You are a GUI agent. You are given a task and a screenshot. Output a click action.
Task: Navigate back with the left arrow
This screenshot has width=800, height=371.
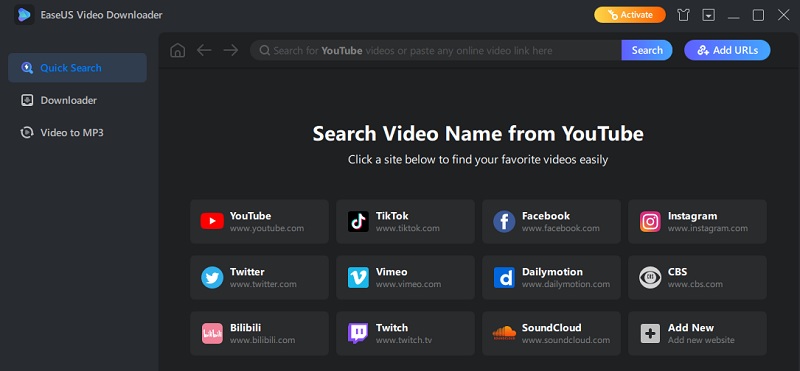point(204,50)
